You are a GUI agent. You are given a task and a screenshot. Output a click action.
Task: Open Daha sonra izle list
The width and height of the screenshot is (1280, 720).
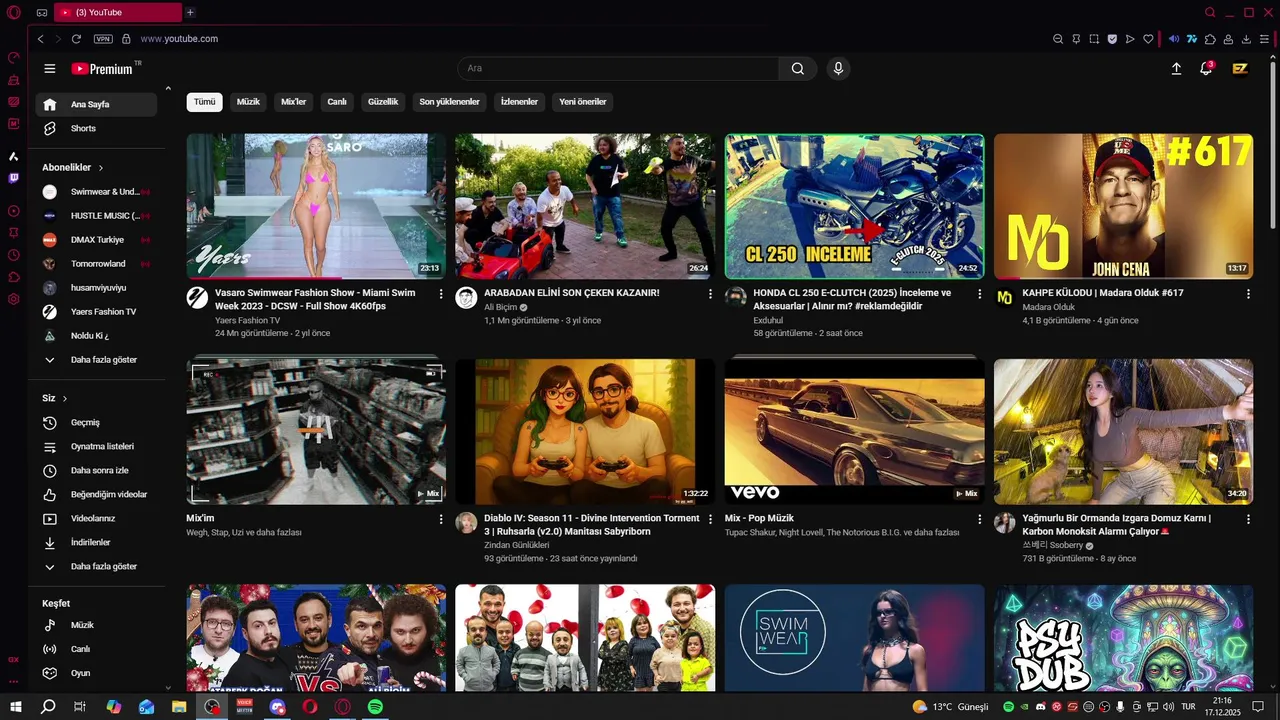[x=96, y=470]
